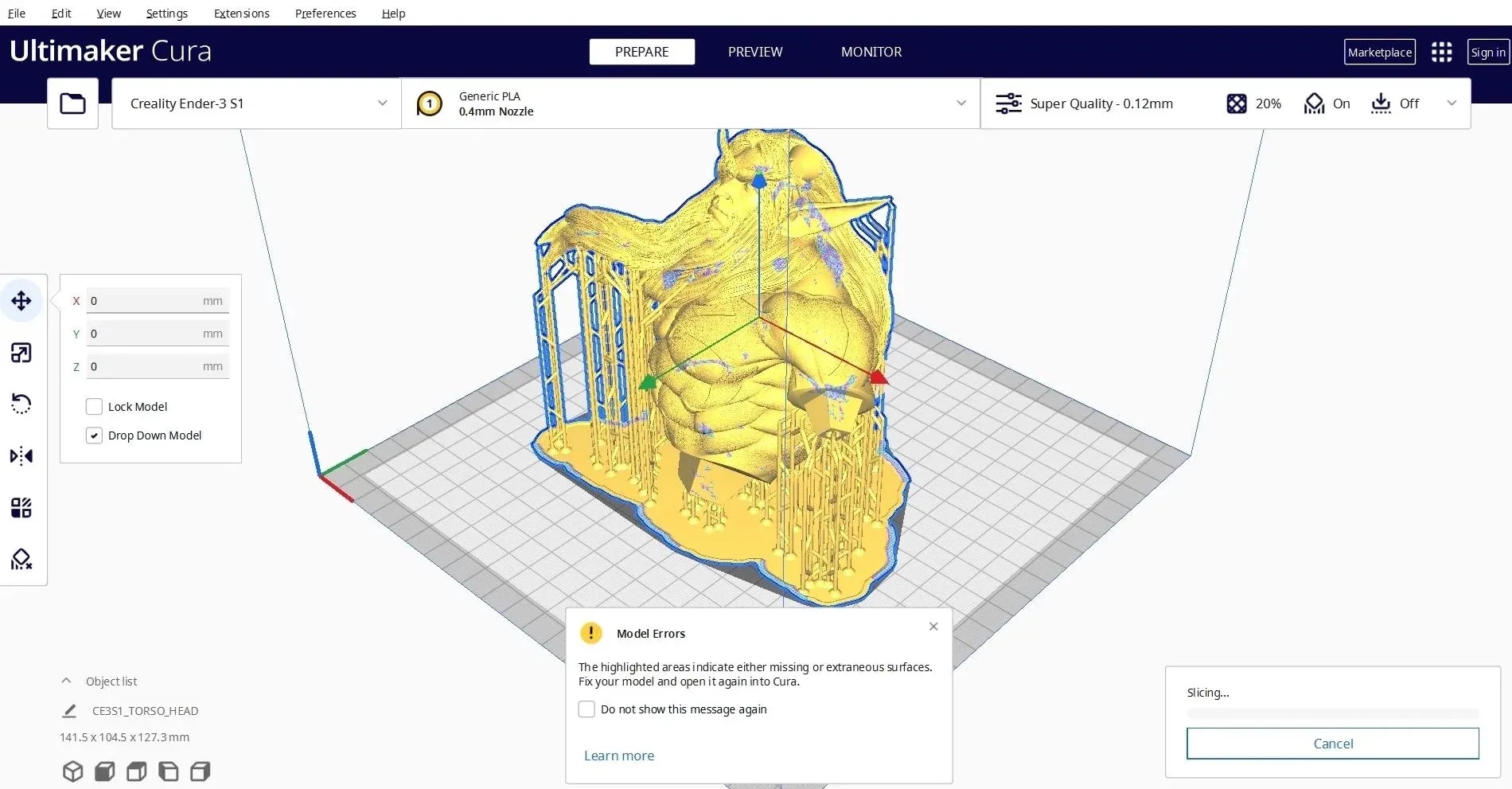
Task: Select the Support Blocker tool
Action: [x=21, y=560]
